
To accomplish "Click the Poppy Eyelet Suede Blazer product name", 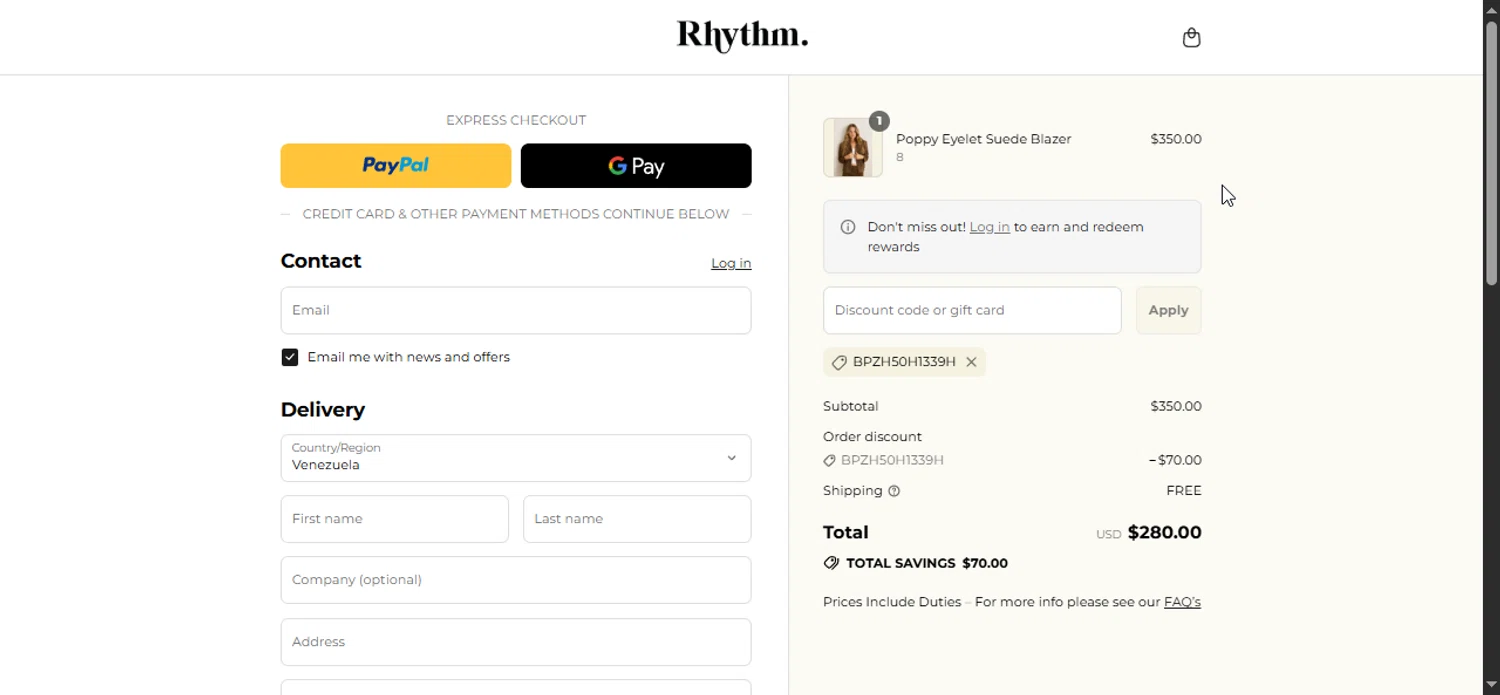I will pyautogui.click(x=983, y=139).
